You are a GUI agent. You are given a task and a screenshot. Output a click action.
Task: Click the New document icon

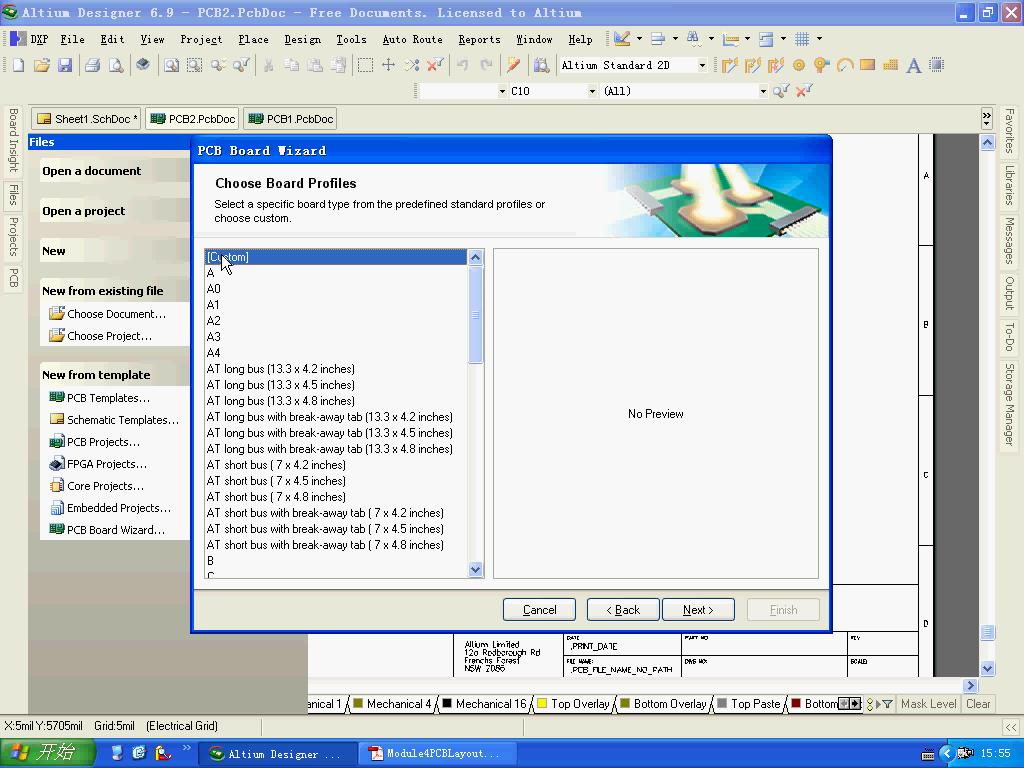point(18,65)
